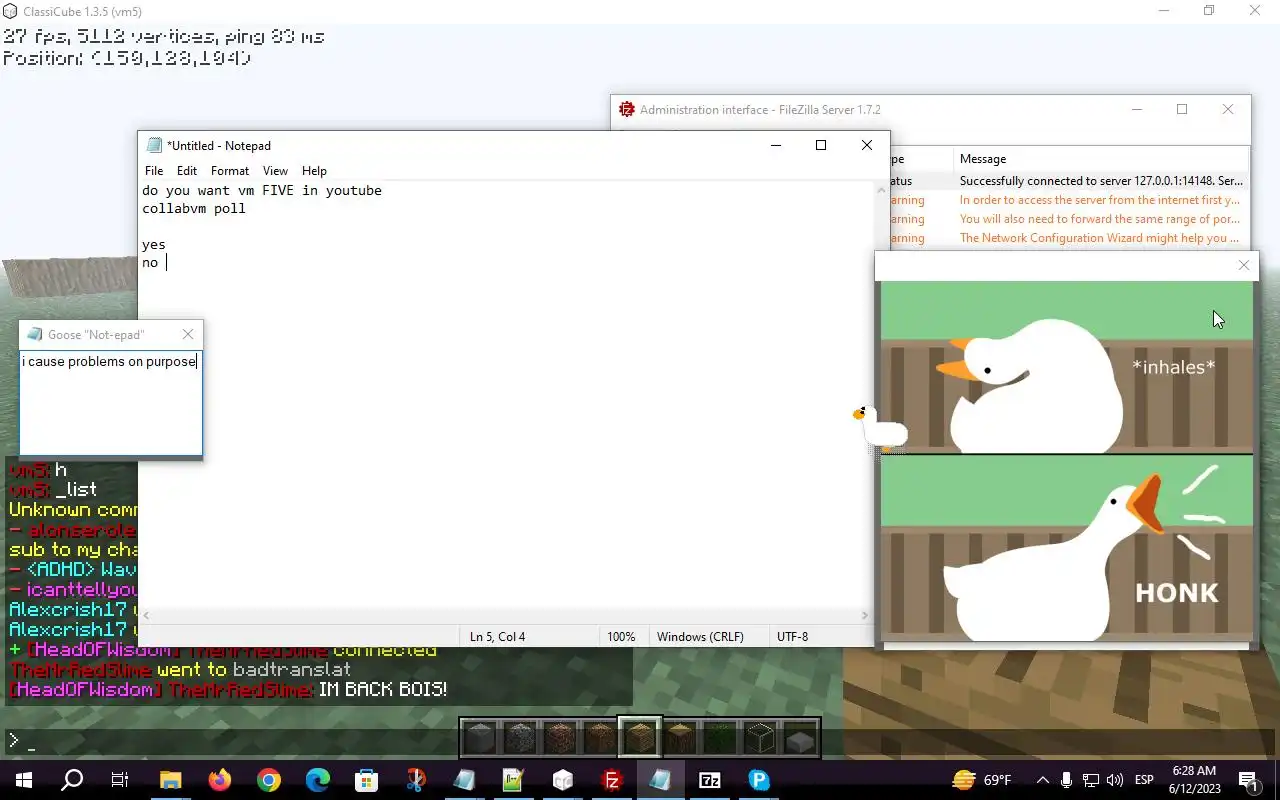Select the glass hotbar block

click(760, 738)
